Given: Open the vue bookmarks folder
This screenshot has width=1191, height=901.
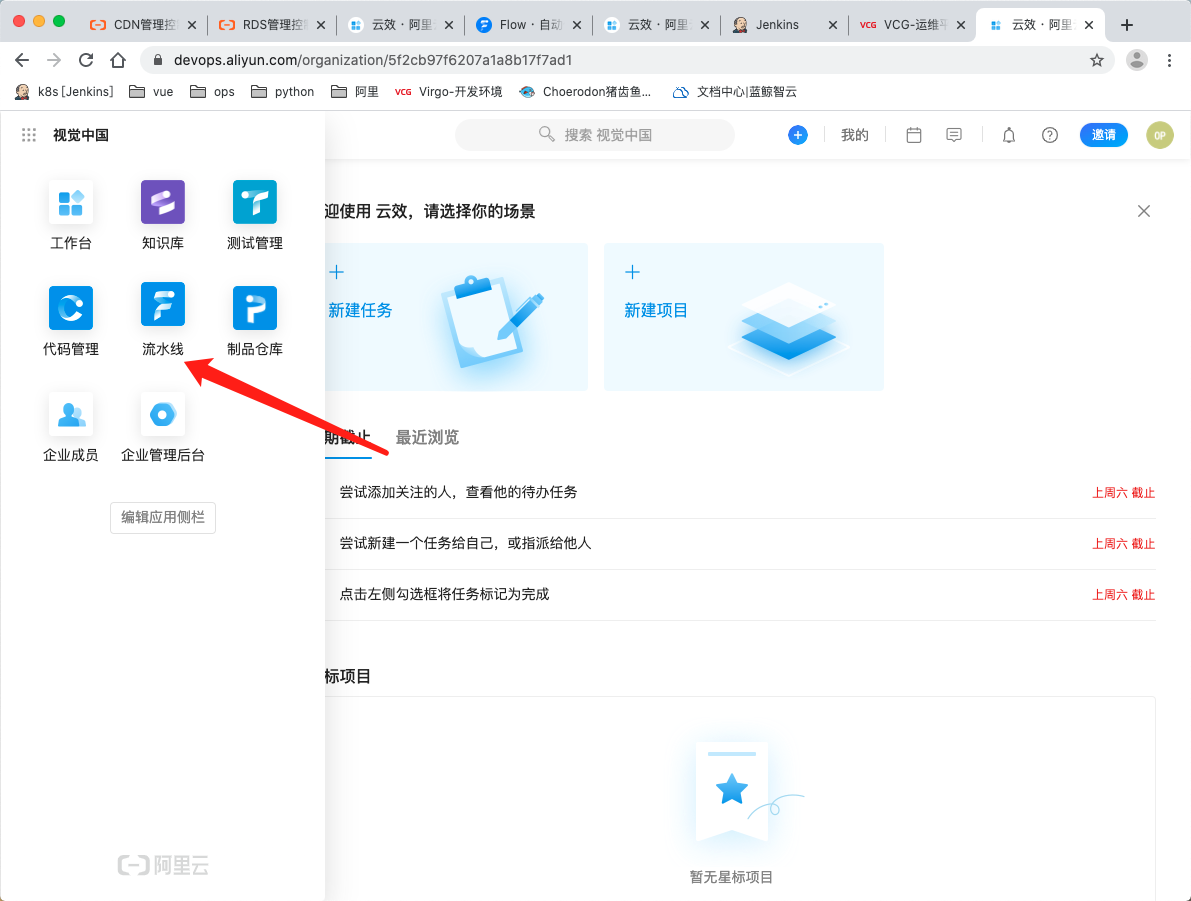Looking at the screenshot, I should point(151,92).
